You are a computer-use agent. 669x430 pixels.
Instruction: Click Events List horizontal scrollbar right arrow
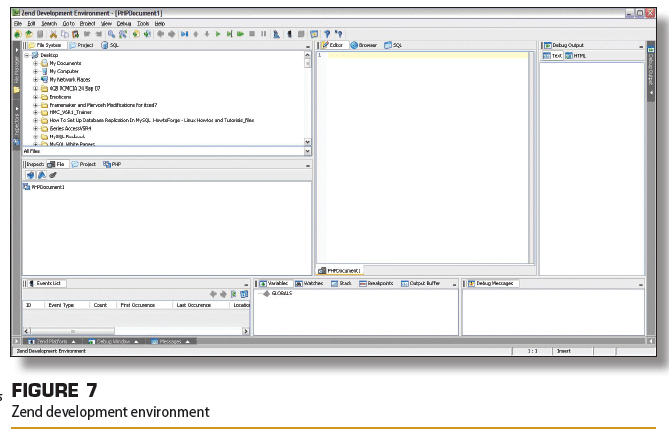(246, 331)
